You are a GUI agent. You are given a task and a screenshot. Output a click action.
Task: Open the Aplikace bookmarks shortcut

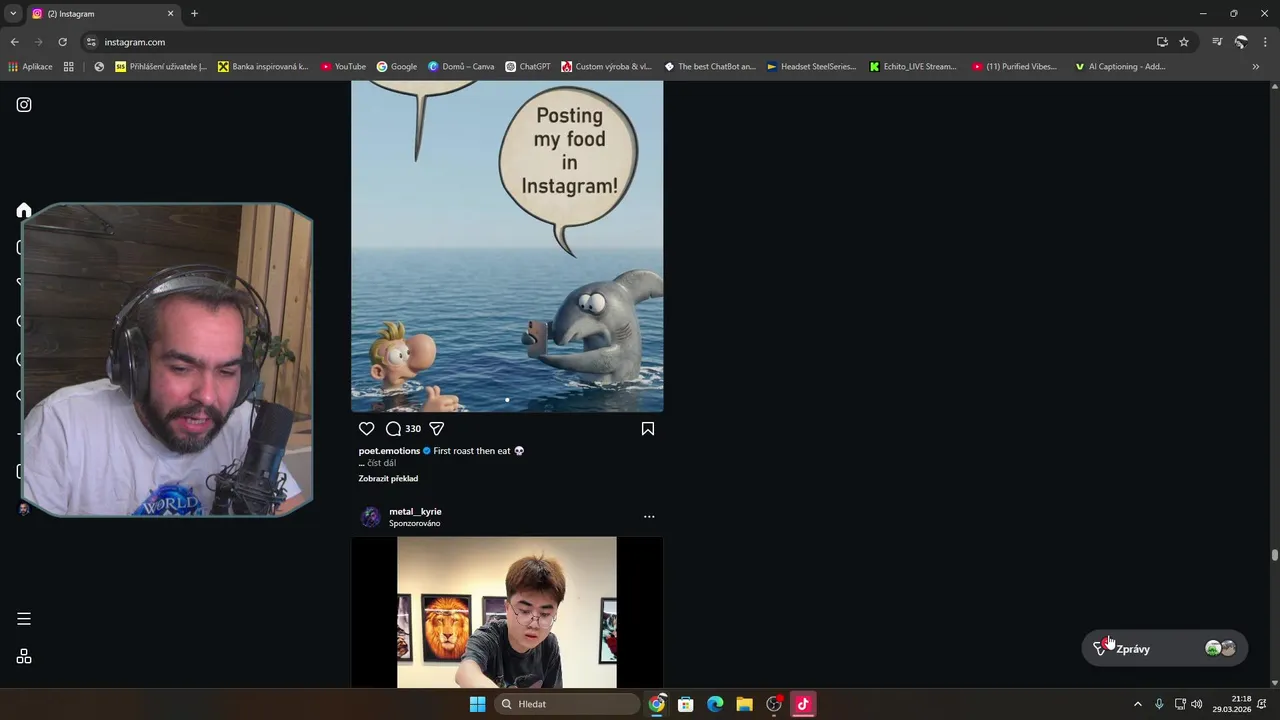30,67
